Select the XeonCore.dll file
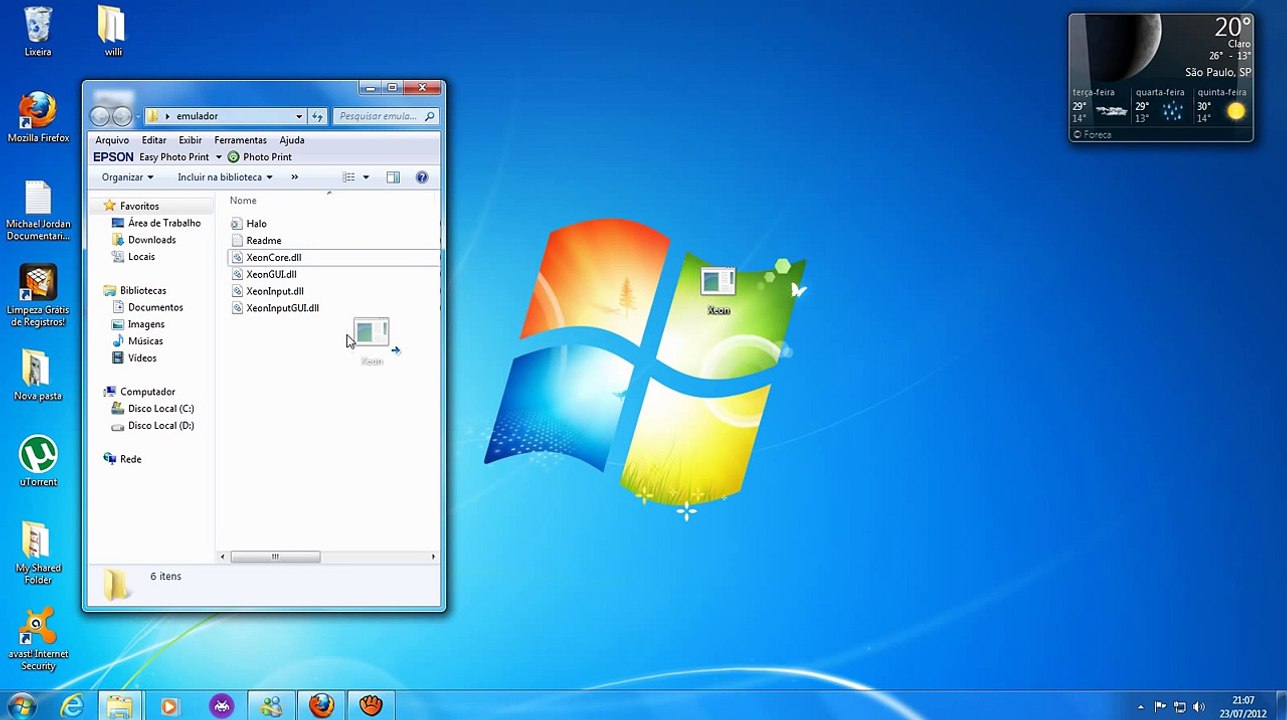Image resolution: width=1287 pixels, height=720 pixels. click(273, 257)
